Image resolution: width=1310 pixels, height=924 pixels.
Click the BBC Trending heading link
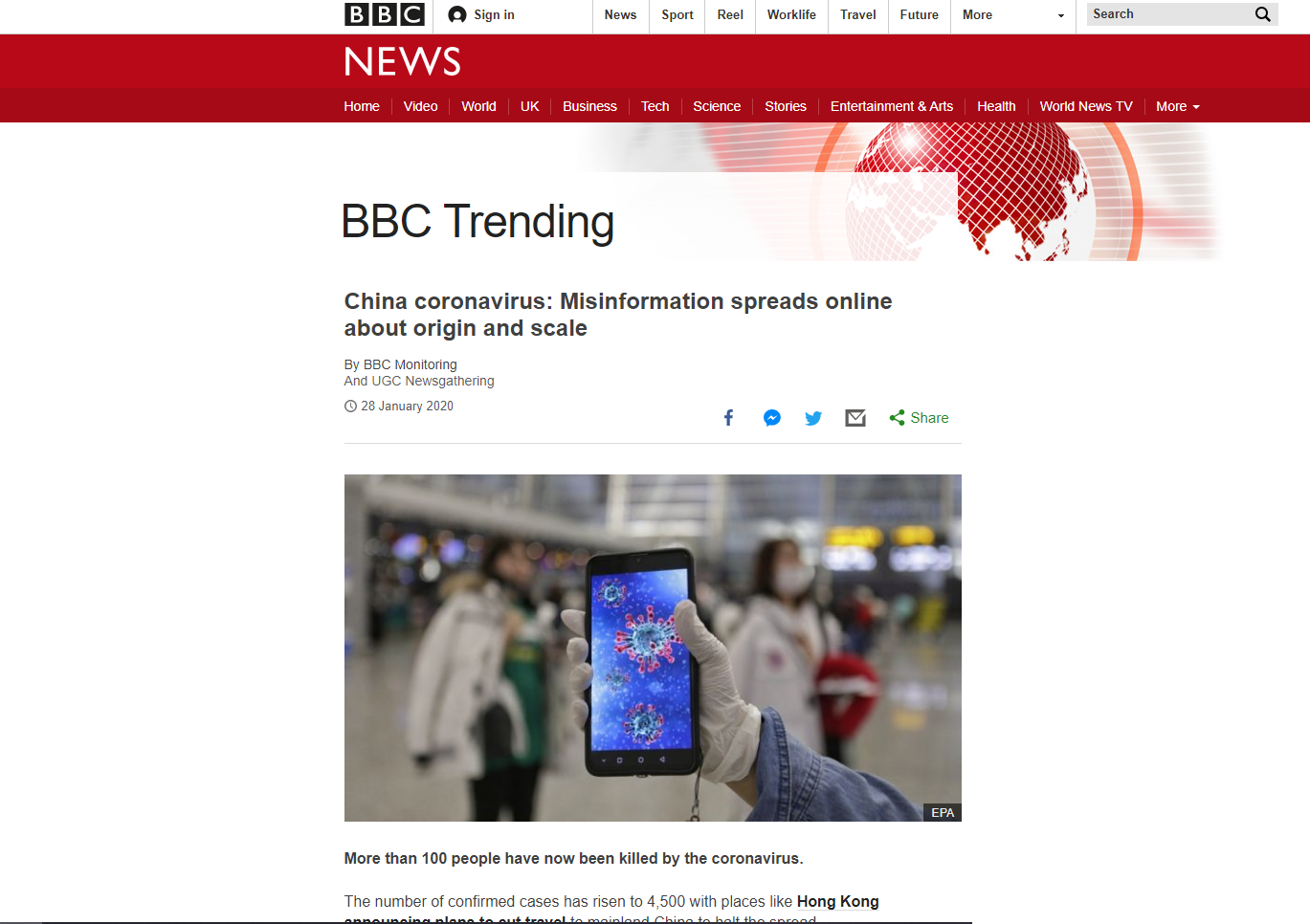coord(477,222)
